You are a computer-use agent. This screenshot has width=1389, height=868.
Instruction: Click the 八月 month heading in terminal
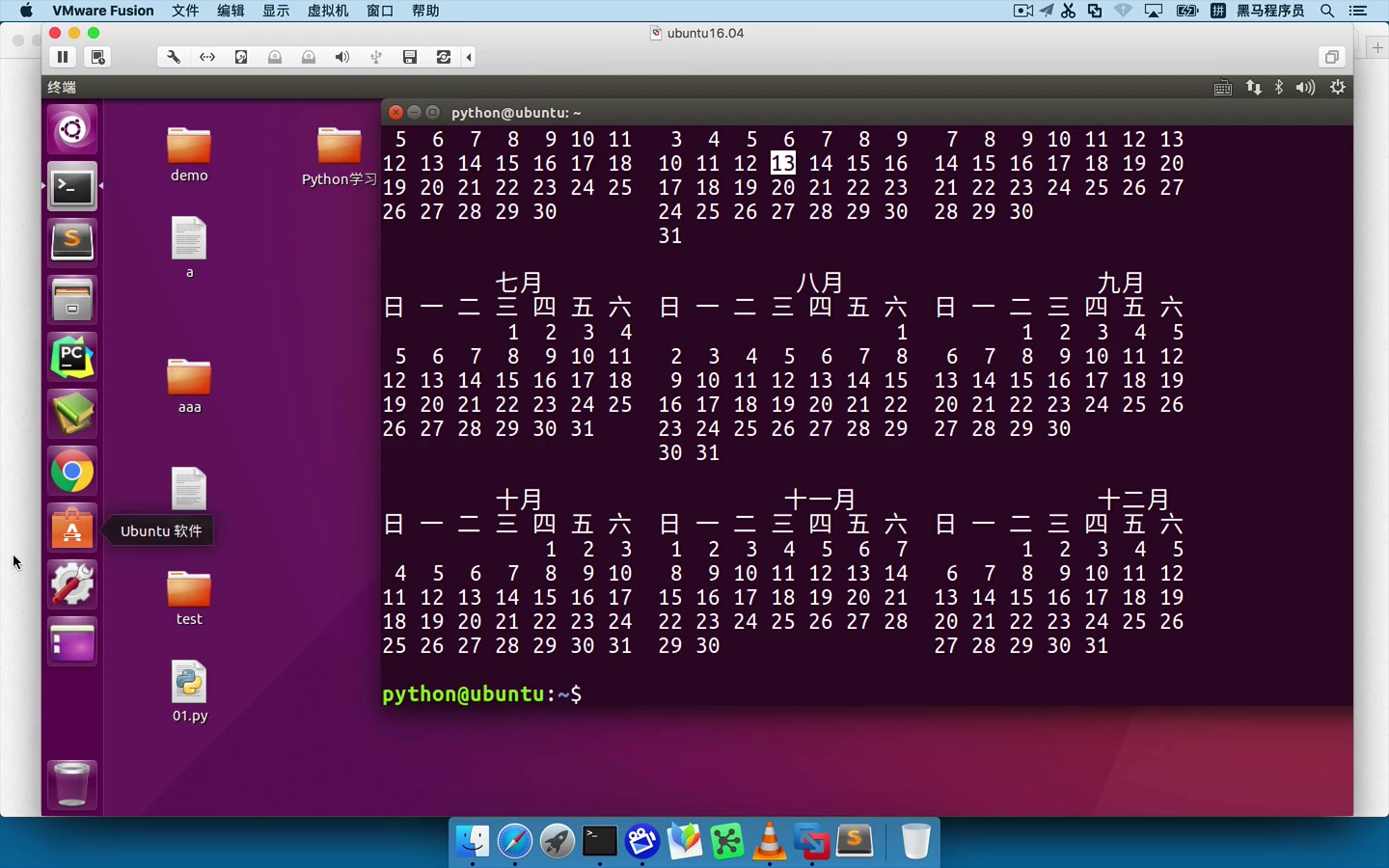coord(820,283)
